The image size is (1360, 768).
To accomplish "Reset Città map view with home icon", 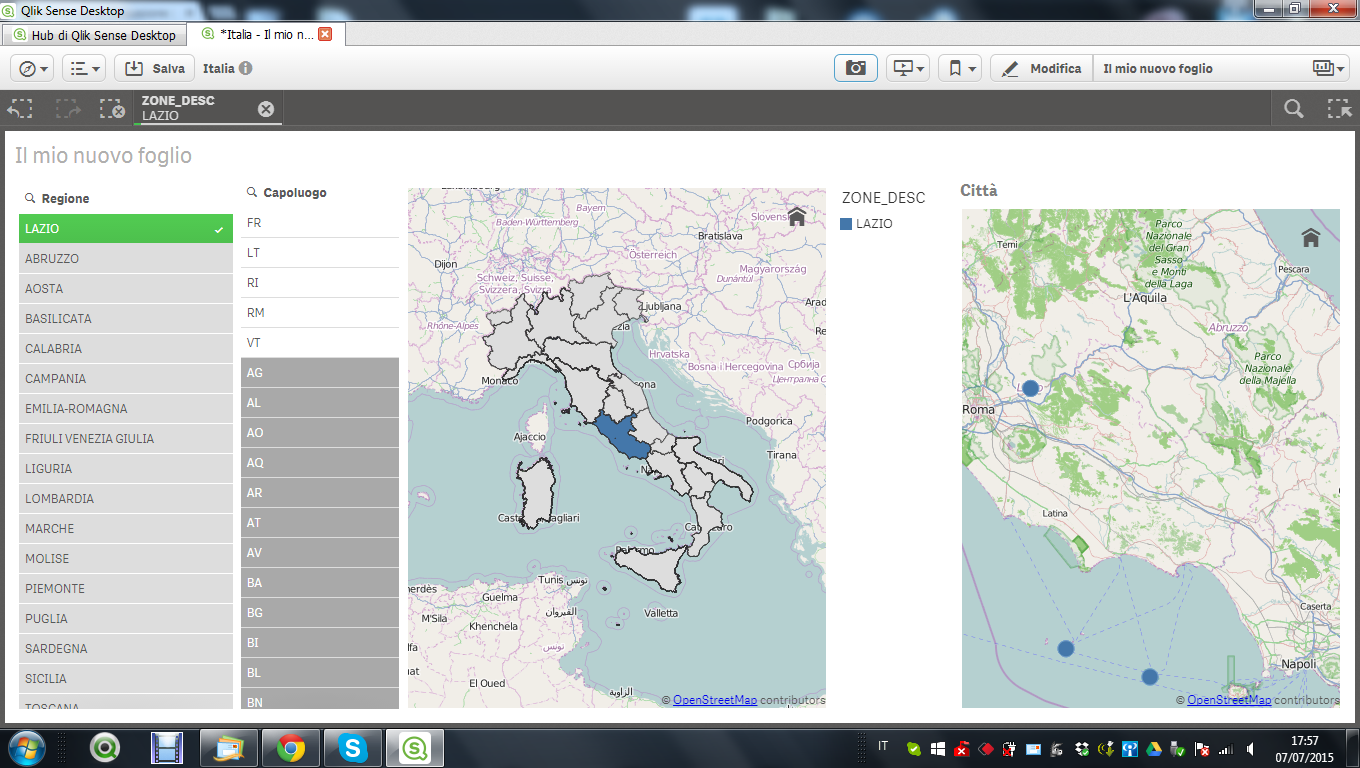I will 1311,238.
